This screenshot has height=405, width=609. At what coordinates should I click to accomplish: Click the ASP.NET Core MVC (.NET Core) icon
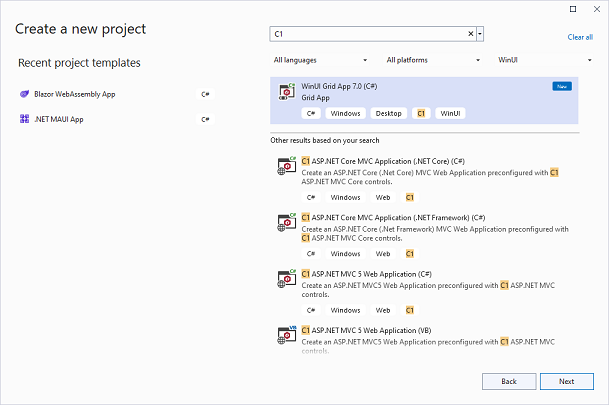pyautogui.click(x=285, y=168)
